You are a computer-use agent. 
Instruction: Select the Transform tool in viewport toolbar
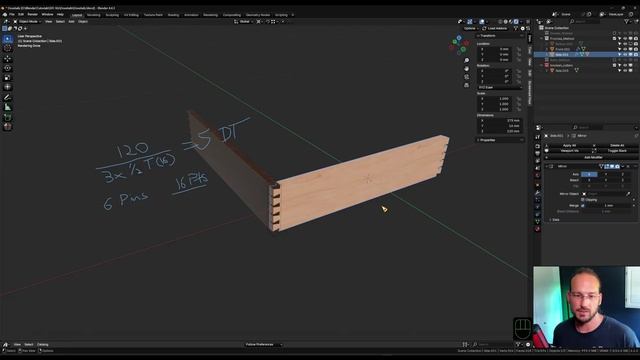click(7, 87)
